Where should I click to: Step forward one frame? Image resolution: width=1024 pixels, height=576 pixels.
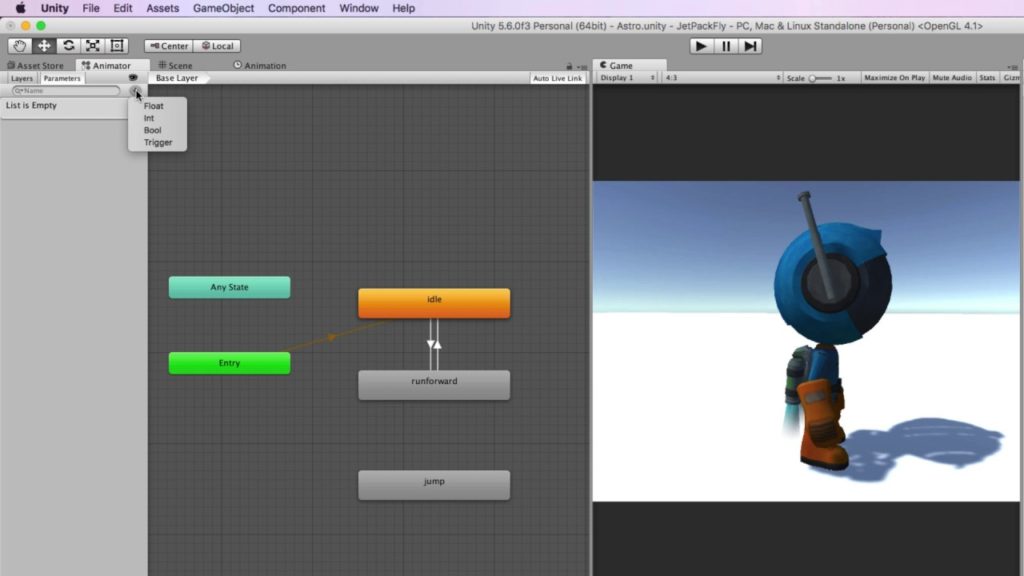[x=750, y=46]
